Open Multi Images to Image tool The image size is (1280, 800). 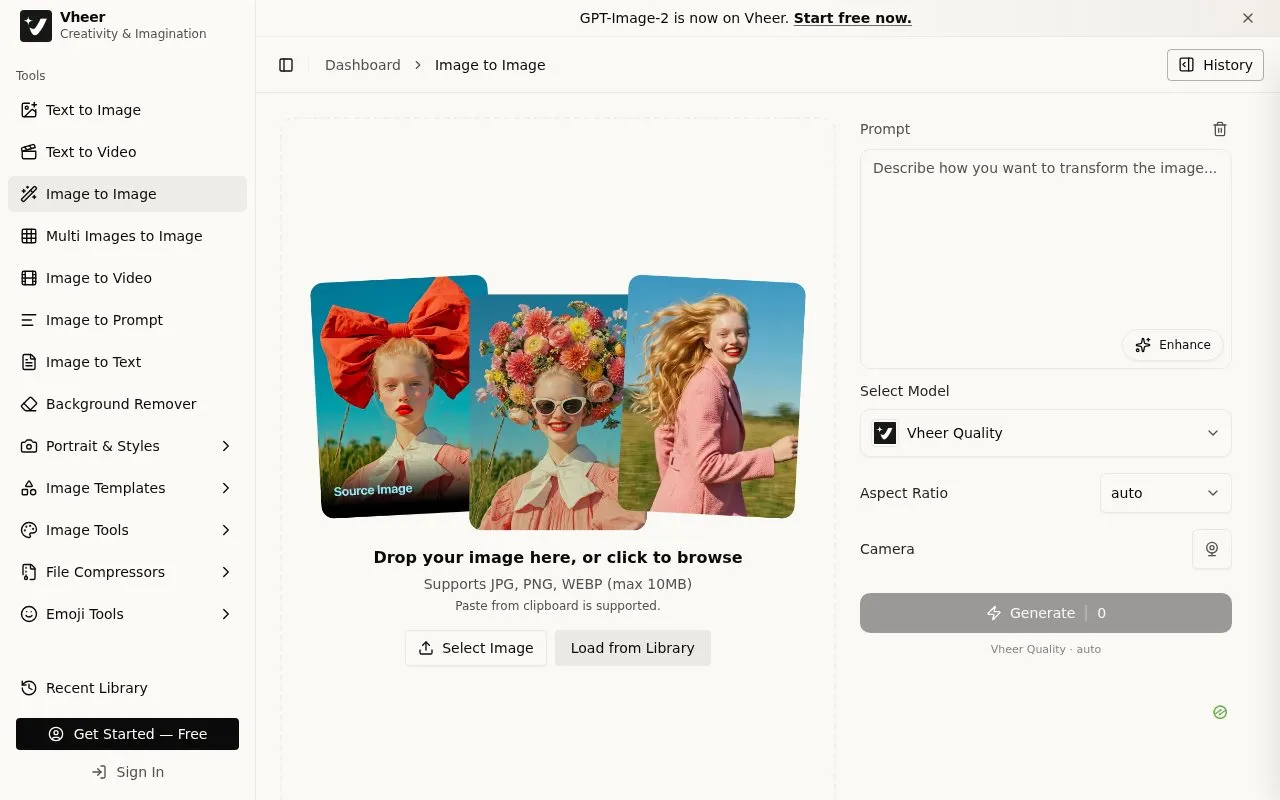coord(127,236)
